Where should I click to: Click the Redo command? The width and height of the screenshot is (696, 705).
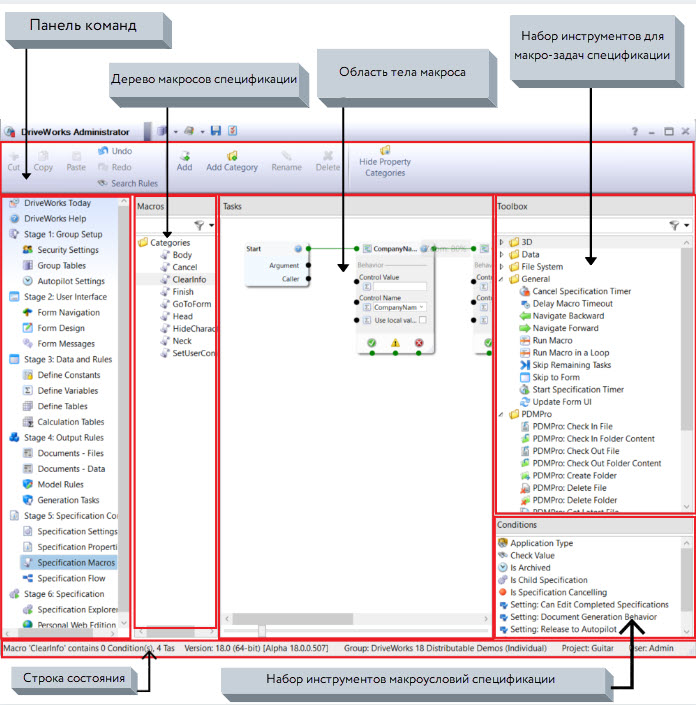(x=115, y=167)
